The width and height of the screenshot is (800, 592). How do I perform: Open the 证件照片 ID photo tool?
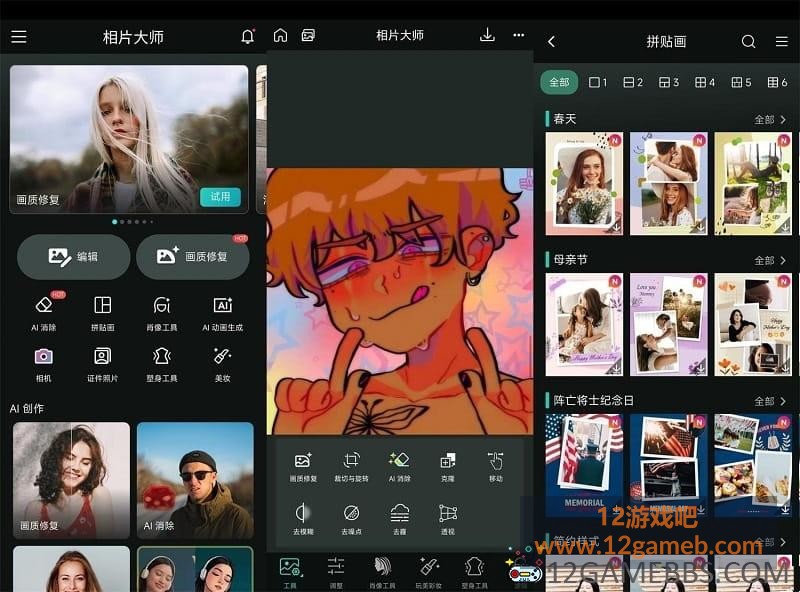click(102, 364)
